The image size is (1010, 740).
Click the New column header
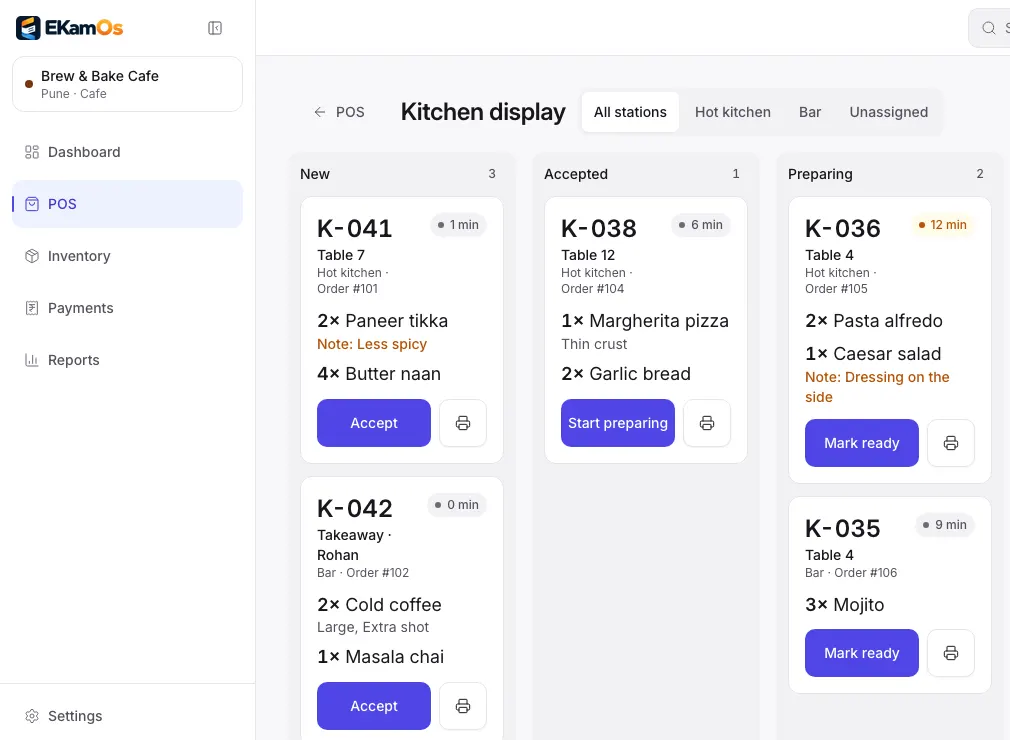[315, 174]
